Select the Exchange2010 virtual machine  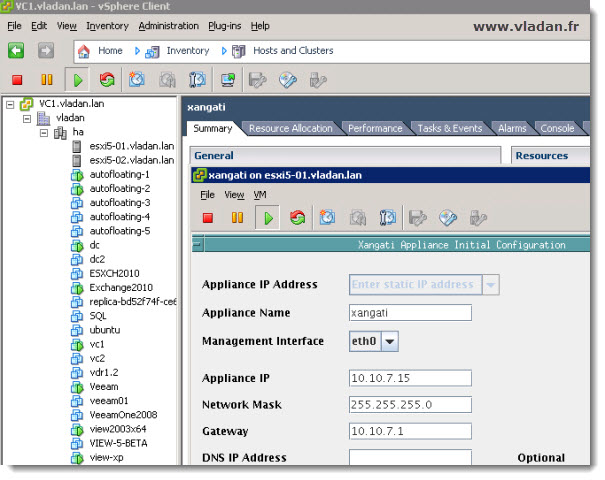tap(121, 288)
